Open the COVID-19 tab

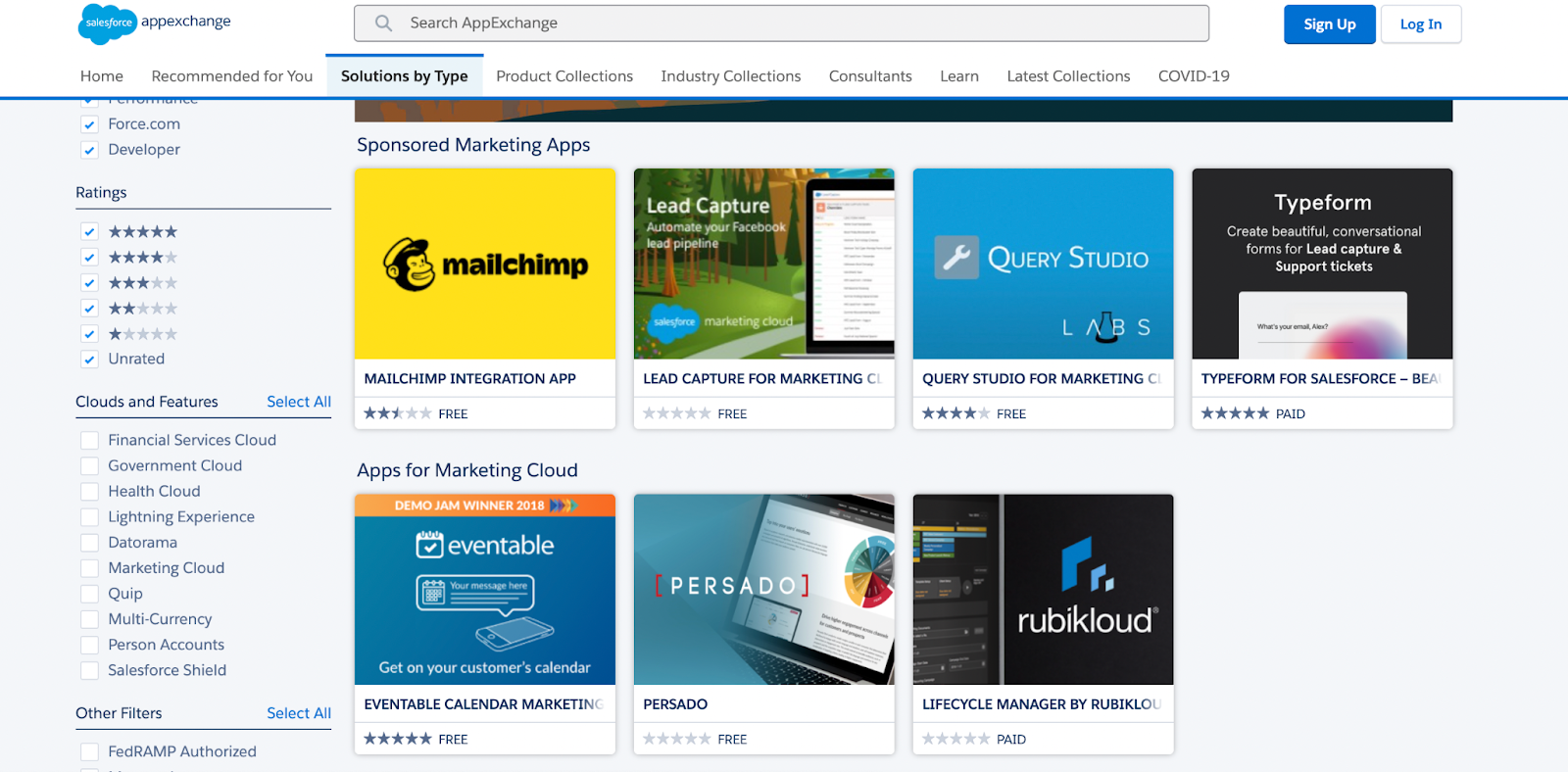click(x=1194, y=76)
